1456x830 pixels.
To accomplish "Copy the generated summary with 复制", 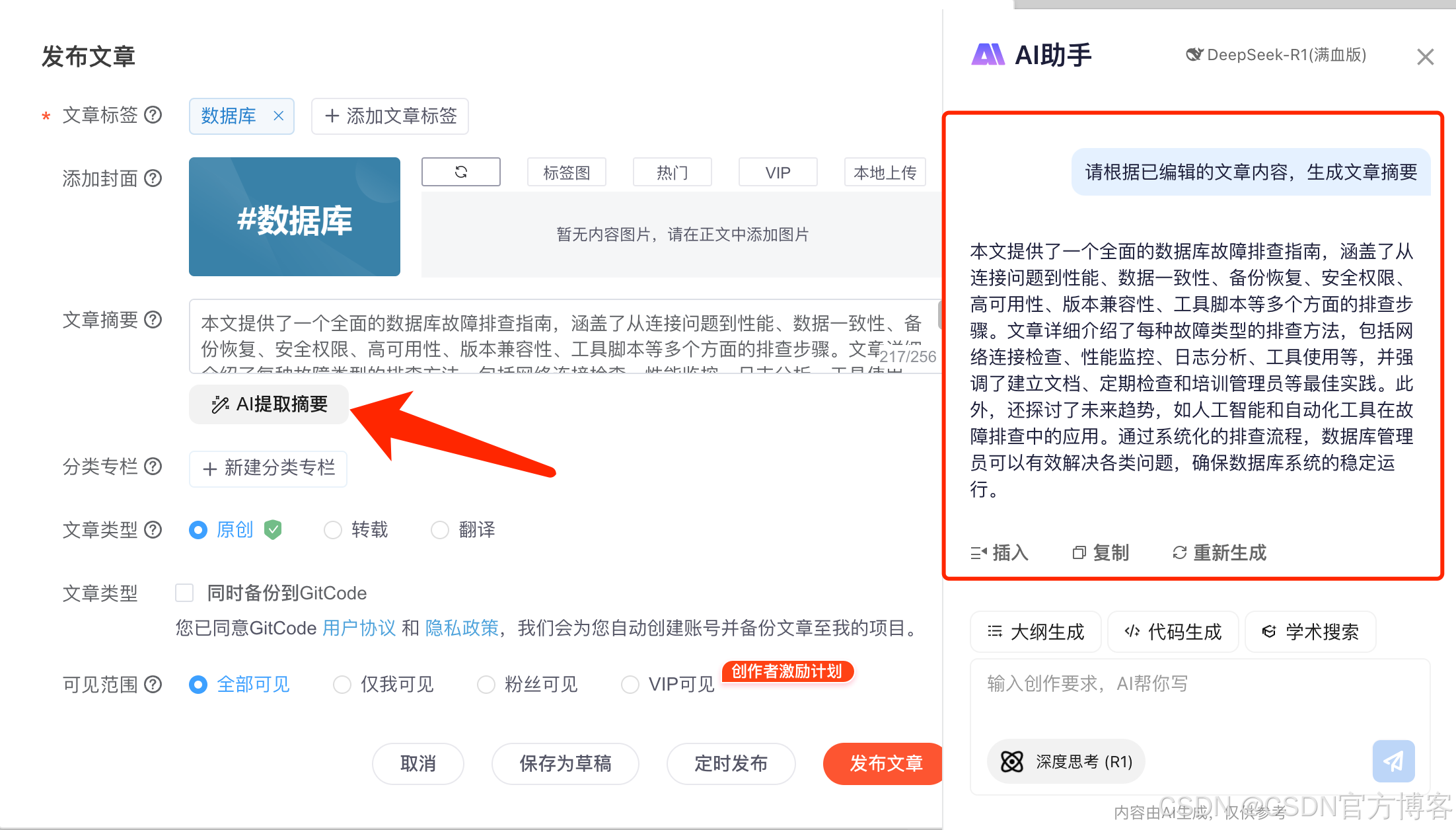I will 1101,552.
